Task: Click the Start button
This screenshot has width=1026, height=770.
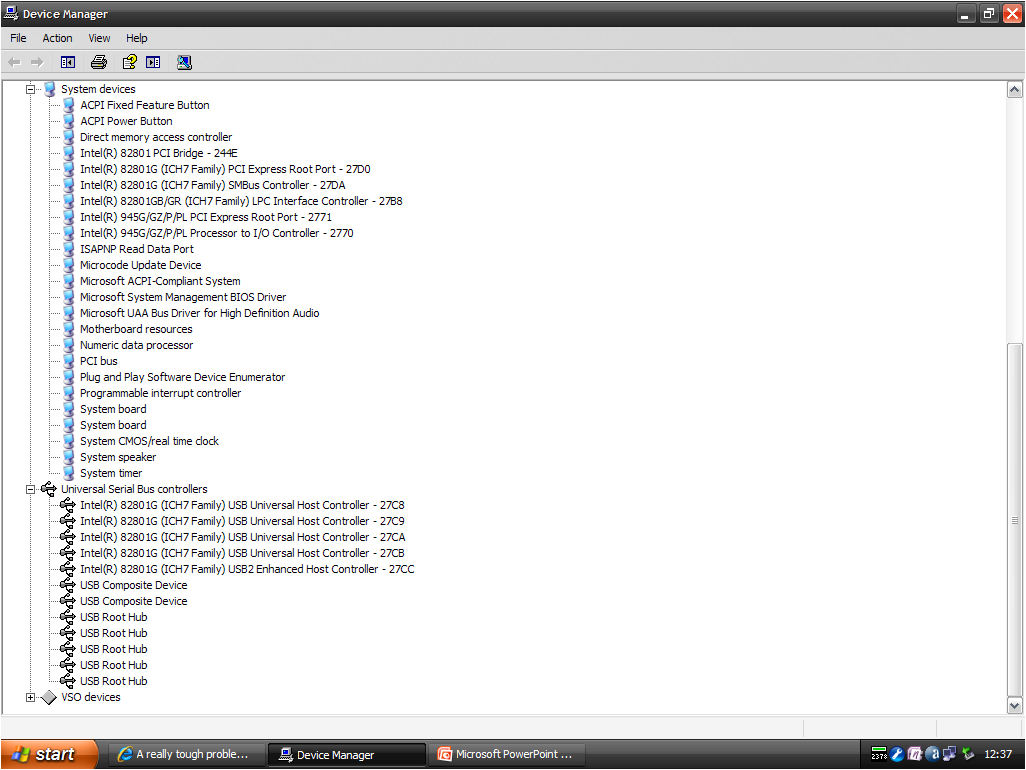Action: 50,754
